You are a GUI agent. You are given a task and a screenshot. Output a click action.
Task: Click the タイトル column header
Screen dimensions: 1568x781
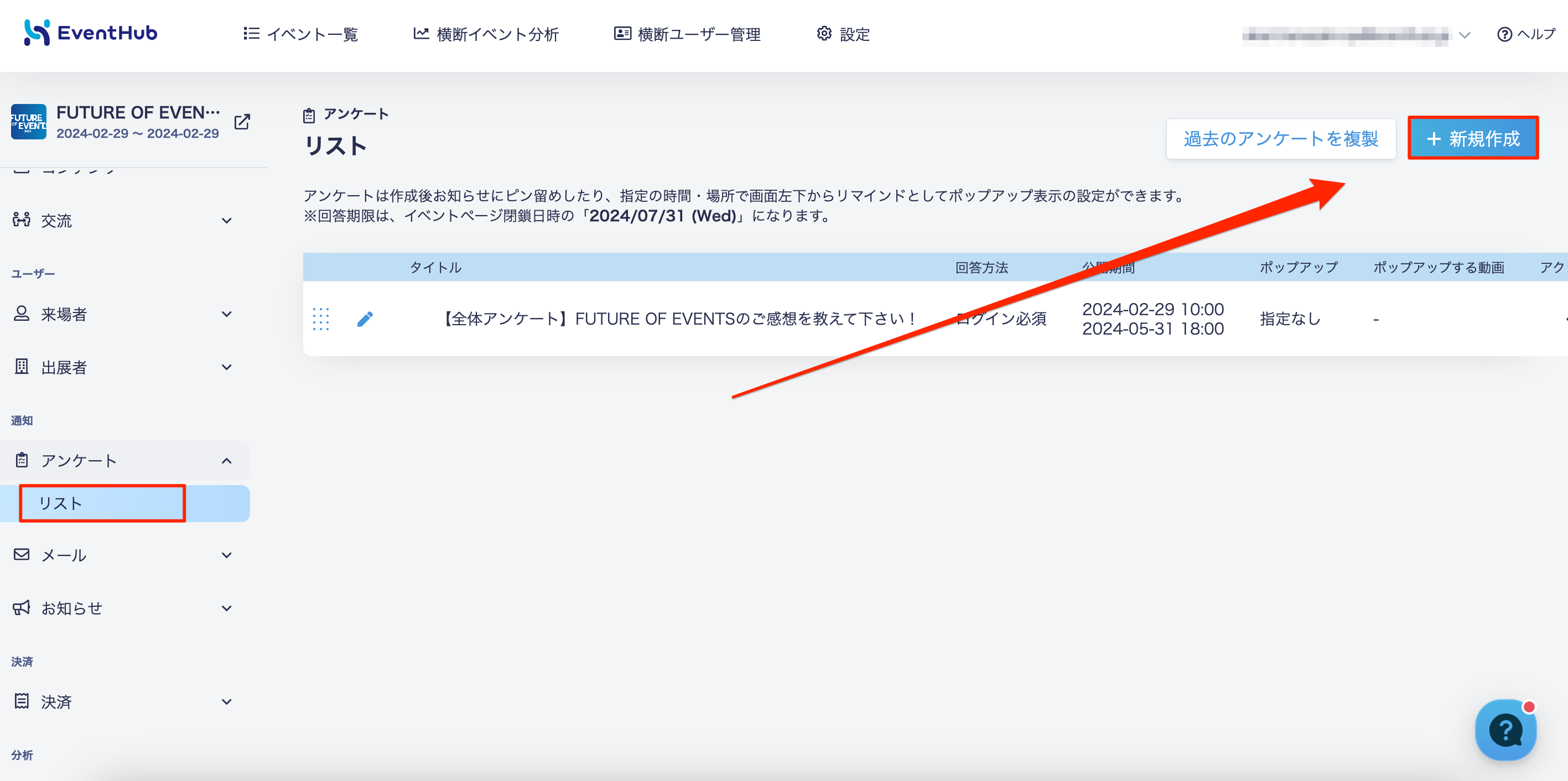pos(436,267)
